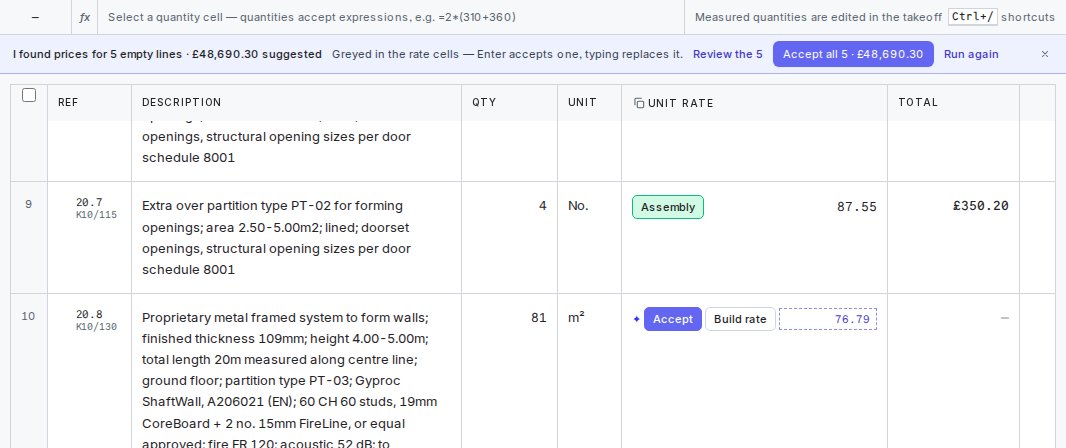This screenshot has width=1066, height=448.
Task: Accept the suggested rate for row 10
Action: 672,319
